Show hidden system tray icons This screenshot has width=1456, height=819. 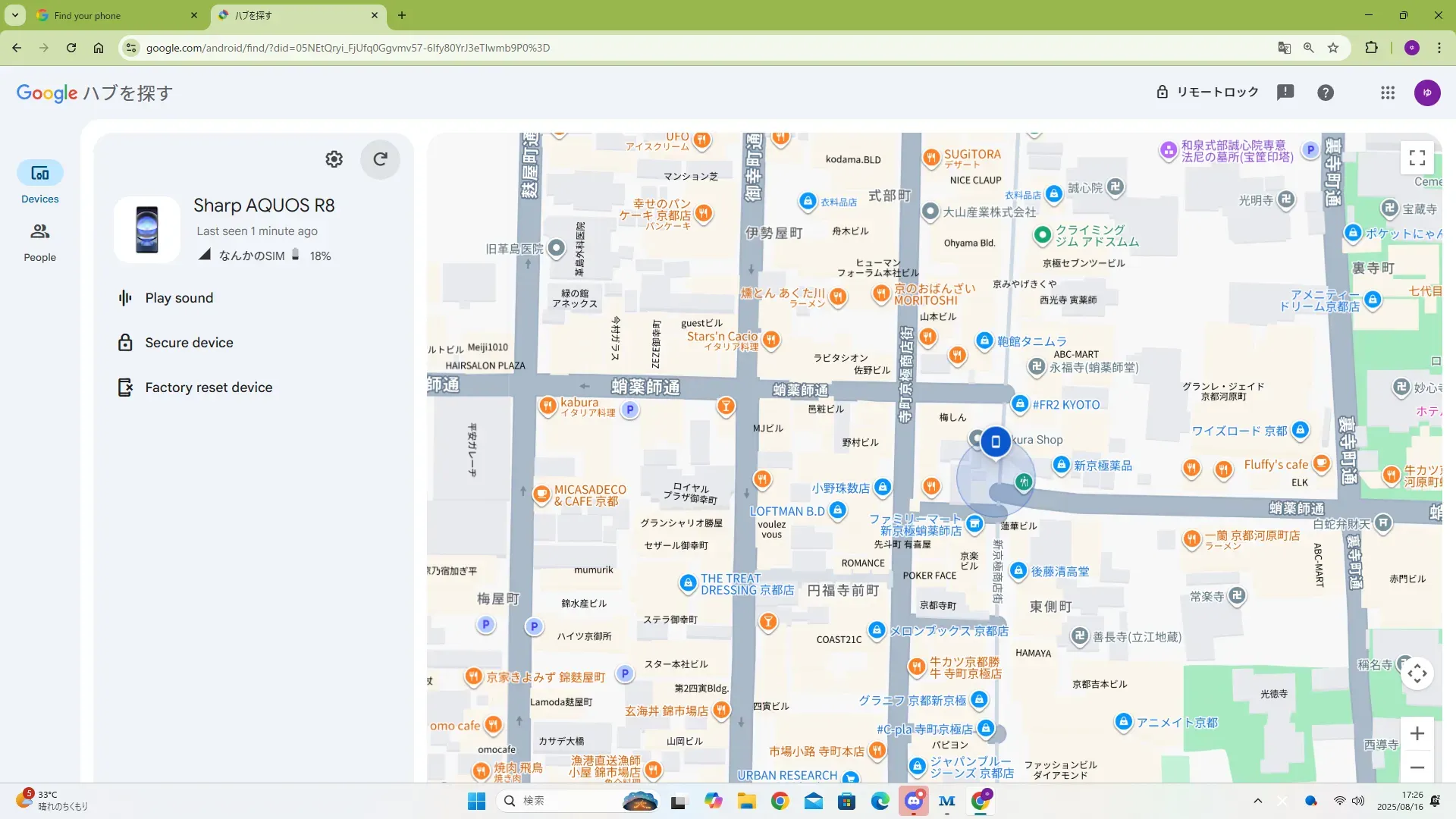coord(1257,801)
